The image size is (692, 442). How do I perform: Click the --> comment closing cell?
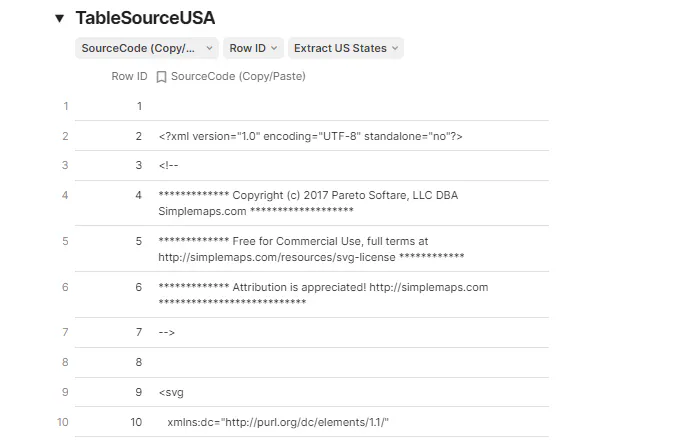pos(168,331)
